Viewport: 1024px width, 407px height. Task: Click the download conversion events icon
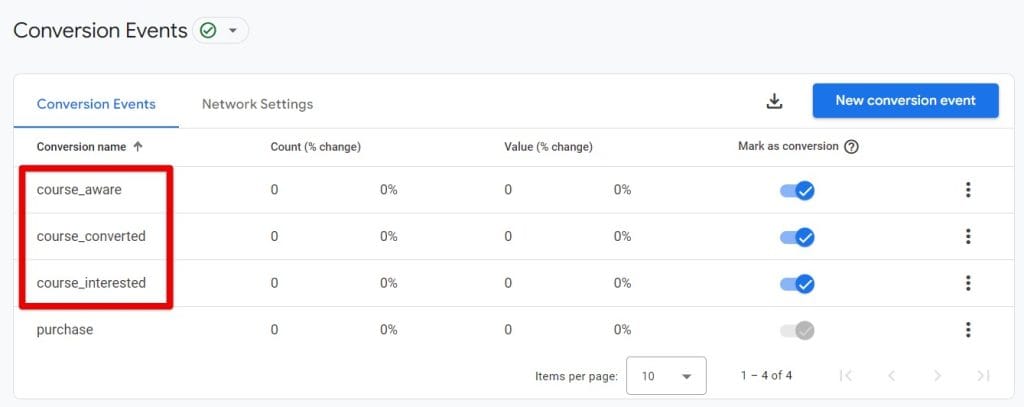(773, 101)
